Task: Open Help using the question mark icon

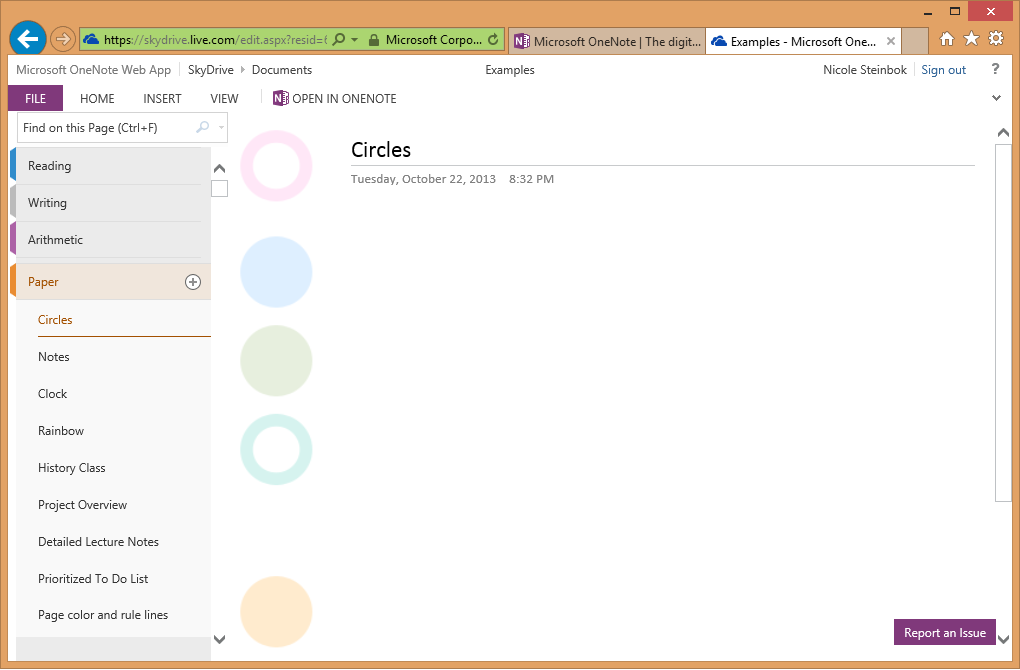Action: [x=997, y=70]
